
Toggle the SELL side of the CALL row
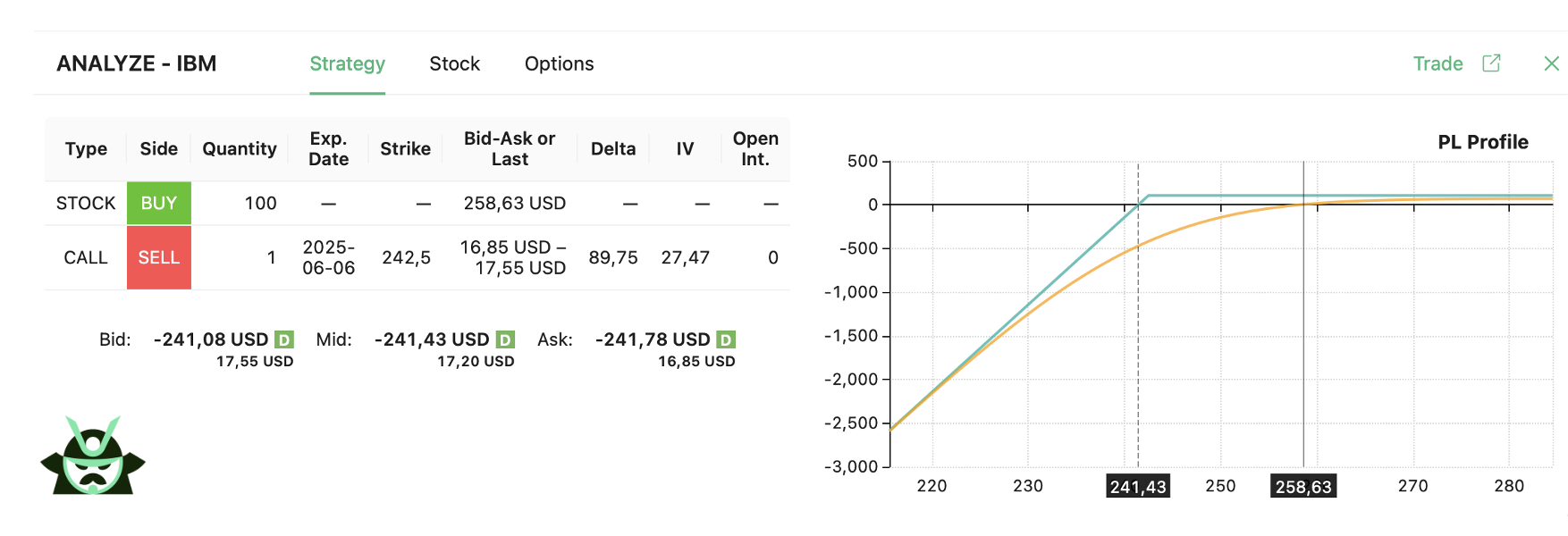pos(159,257)
